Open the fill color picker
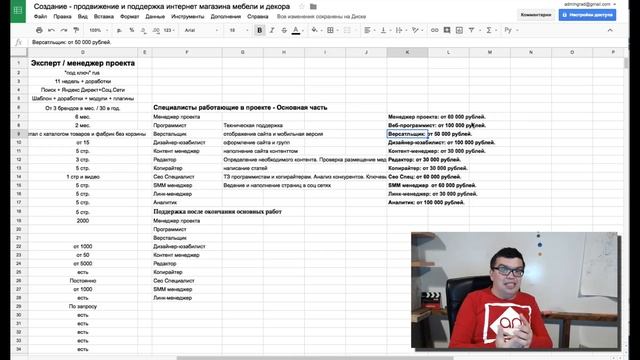The height and width of the screenshot is (360, 640). coord(315,30)
